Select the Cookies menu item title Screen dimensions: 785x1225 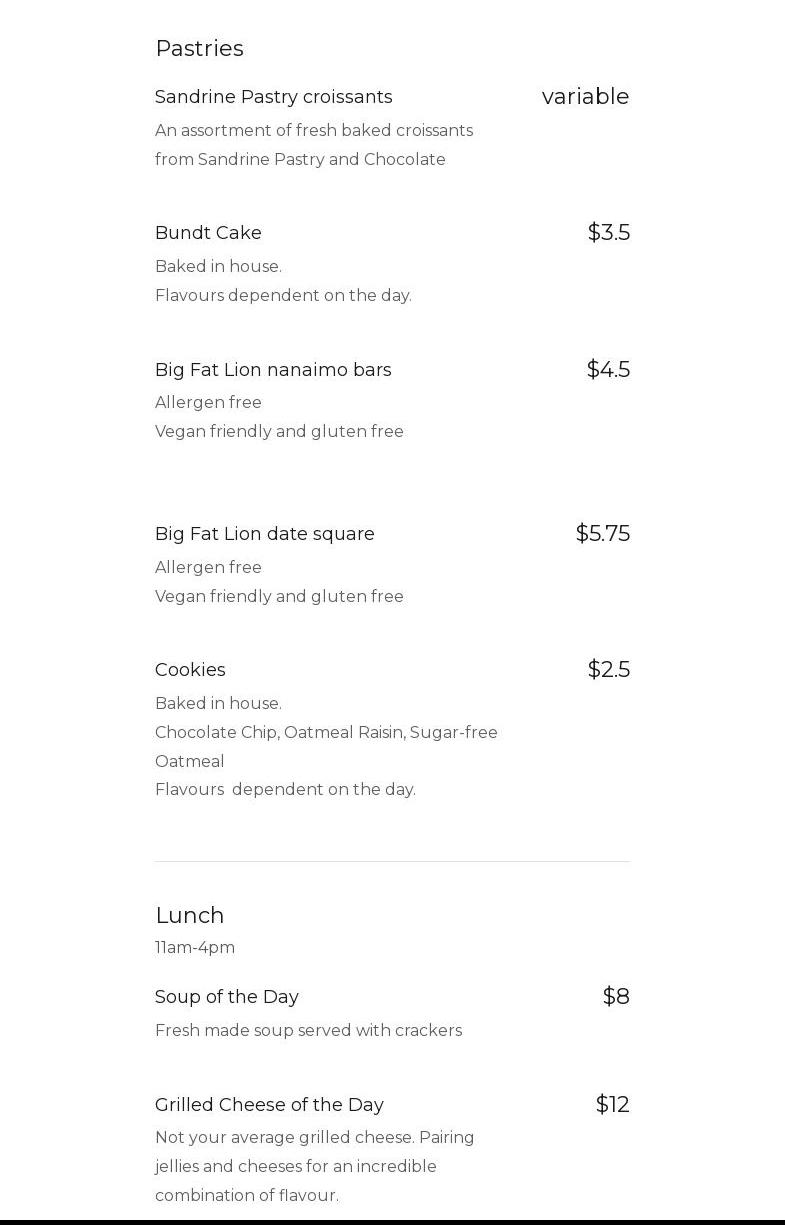click(190, 670)
